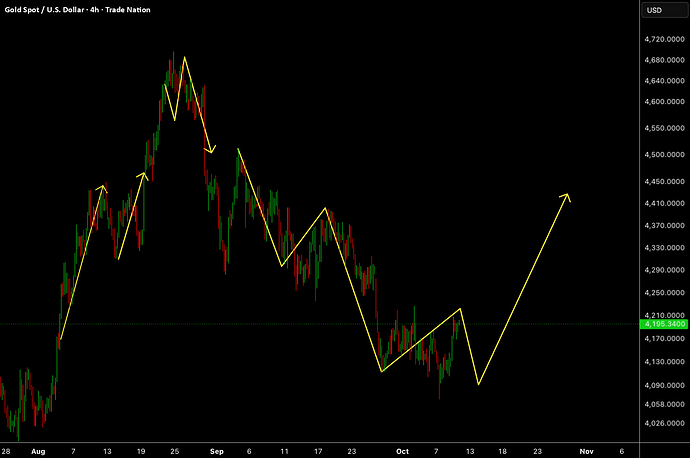Viewport: 690px width, 458px height.
Task: Click the Oct label on time axis
Action: point(402,451)
